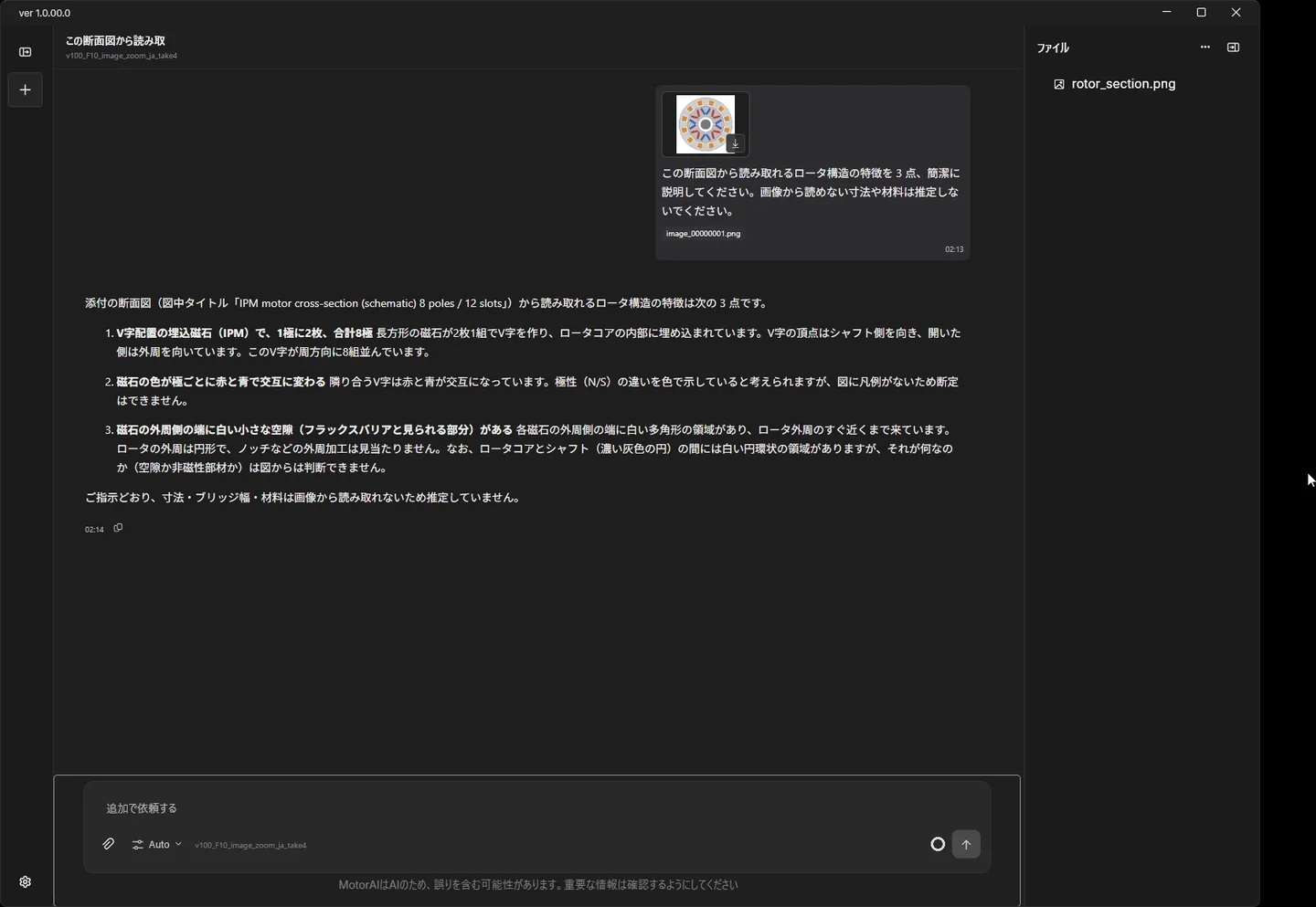Minimize the application window

1167,13
